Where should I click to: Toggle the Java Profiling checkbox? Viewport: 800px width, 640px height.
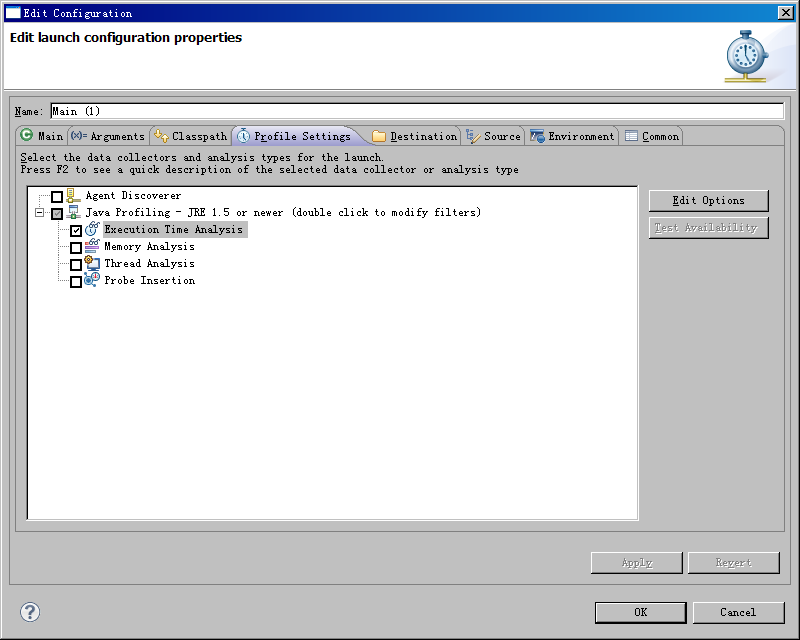tap(57, 213)
